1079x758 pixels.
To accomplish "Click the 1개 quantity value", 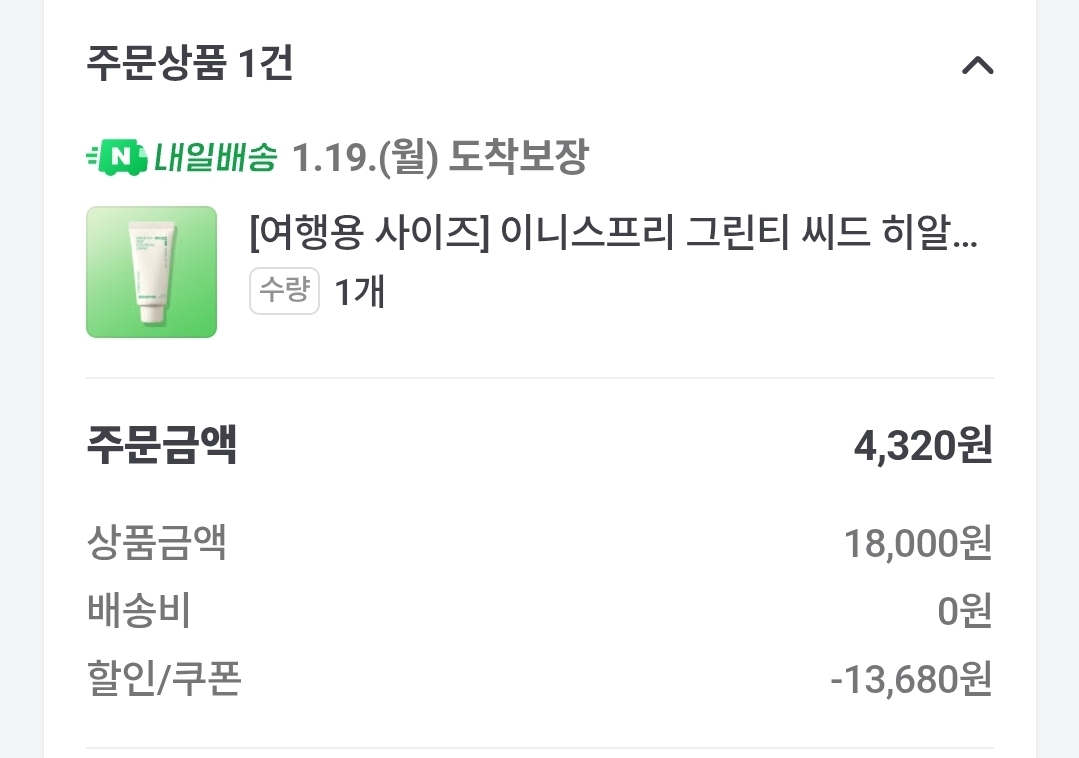I will (359, 292).
